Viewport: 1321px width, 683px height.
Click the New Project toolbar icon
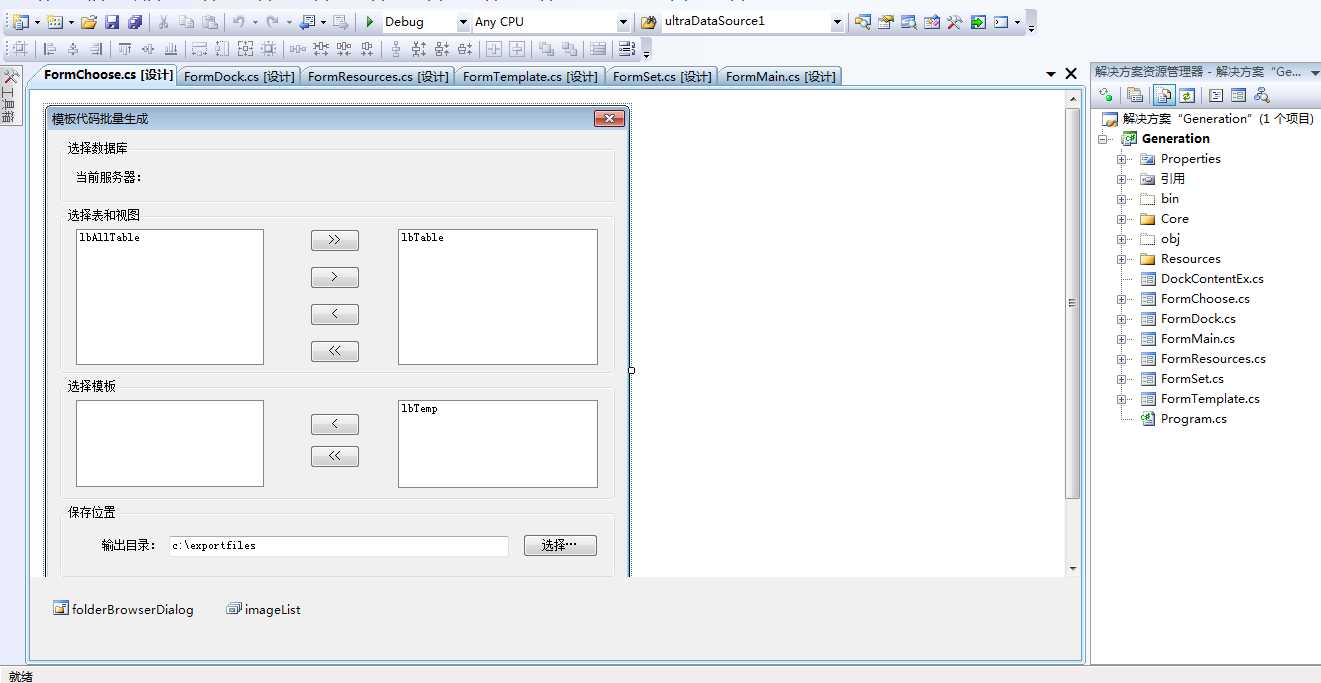tap(20, 22)
